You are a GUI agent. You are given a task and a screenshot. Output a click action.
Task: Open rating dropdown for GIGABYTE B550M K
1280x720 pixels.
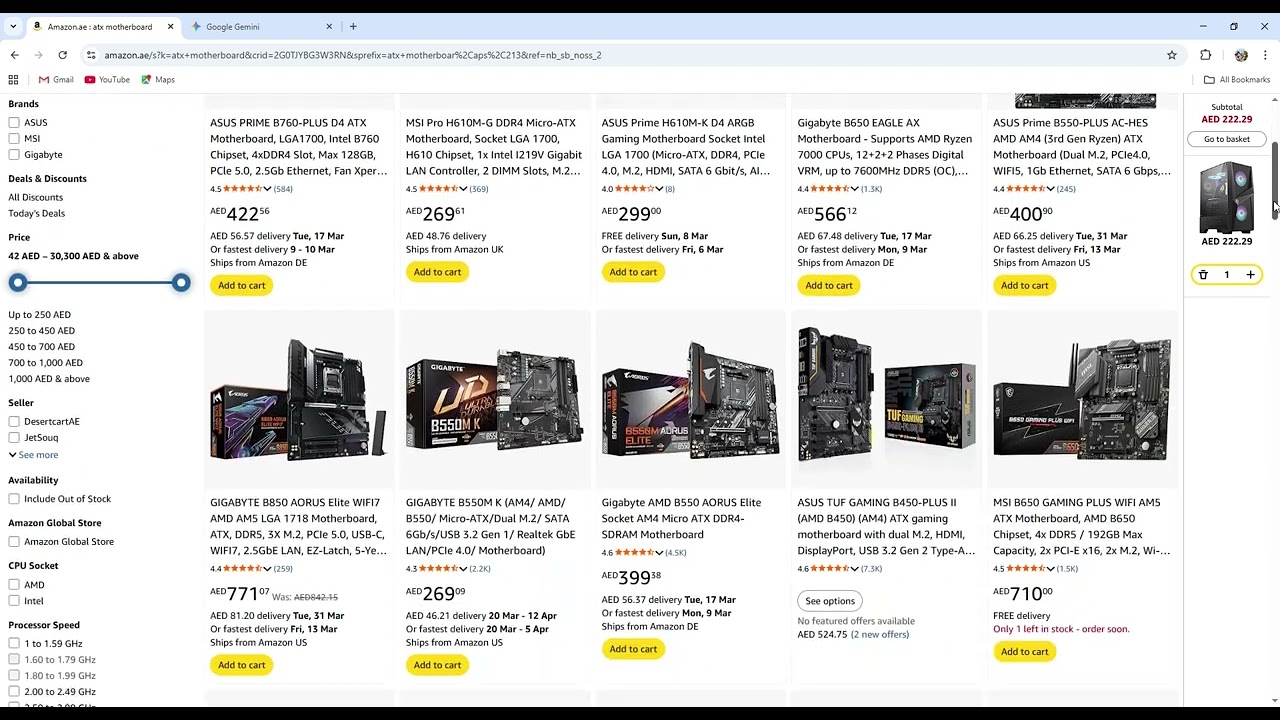pyautogui.click(x=463, y=569)
